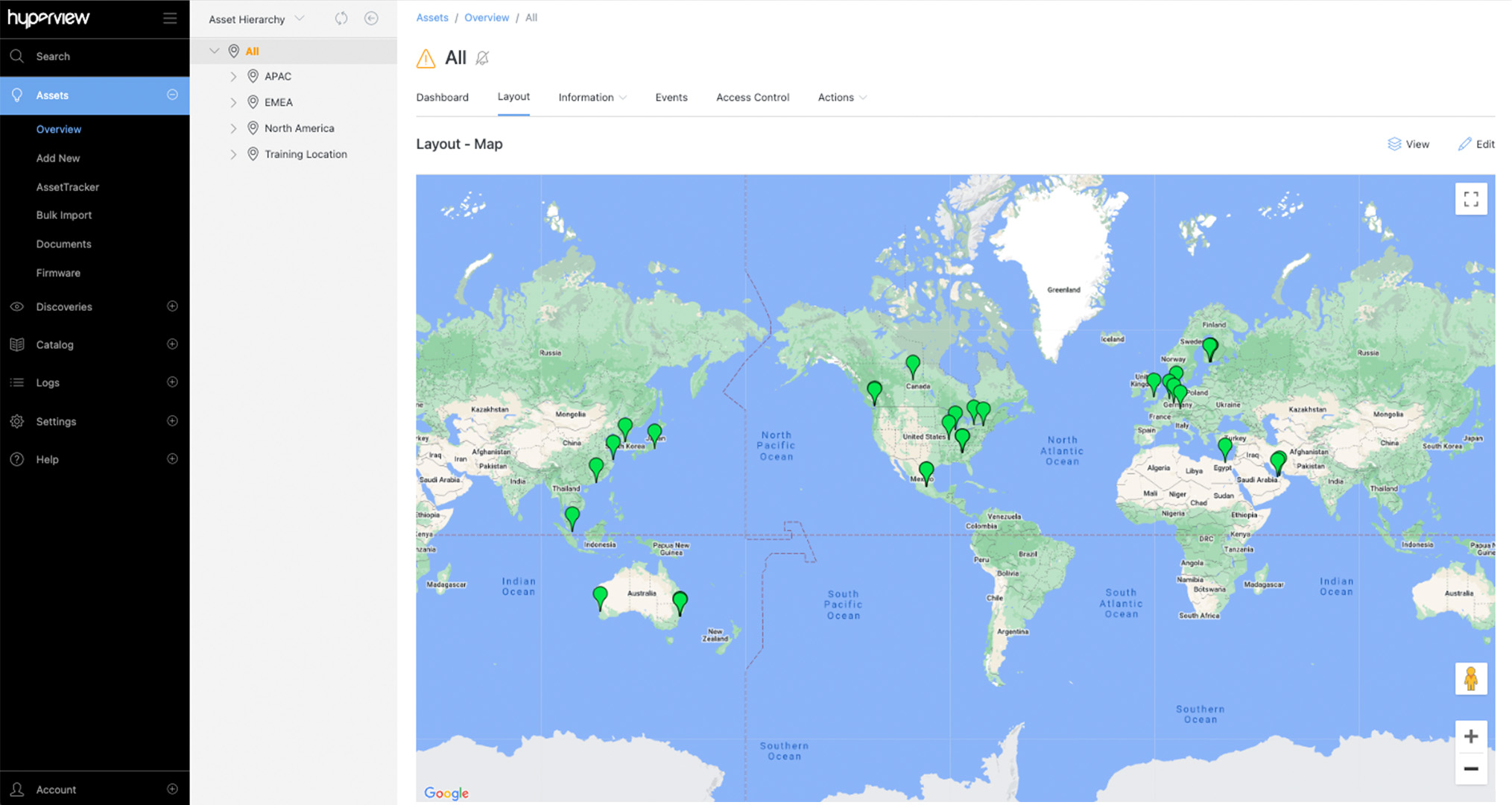Image resolution: width=1512 pixels, height=805 pixels.
Task: Click the Help question mark icon
Action: [16, 459]
